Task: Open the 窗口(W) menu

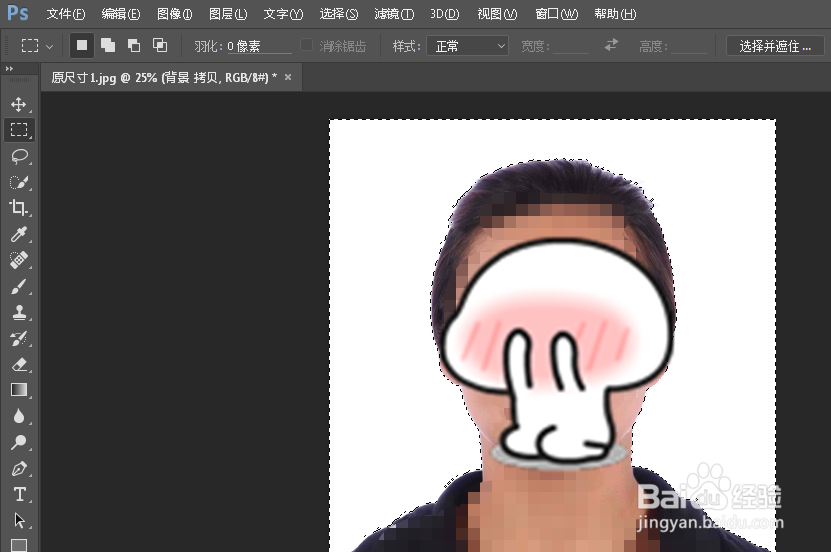Action: [556, 14]
